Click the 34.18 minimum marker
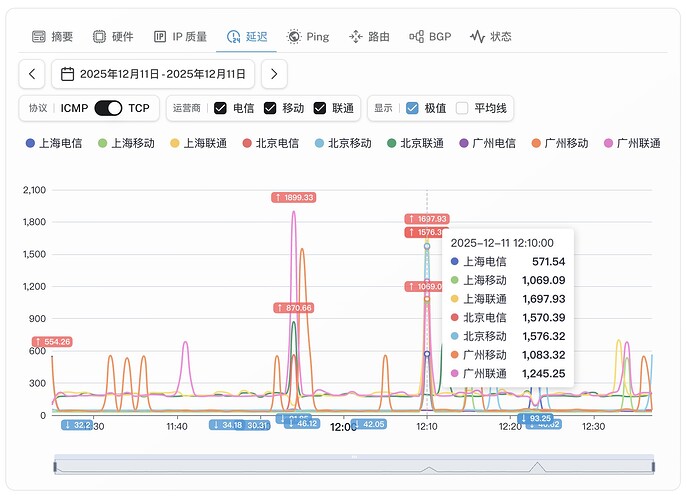The width and height of the screenshot is (687, 500). click(227, 425)
